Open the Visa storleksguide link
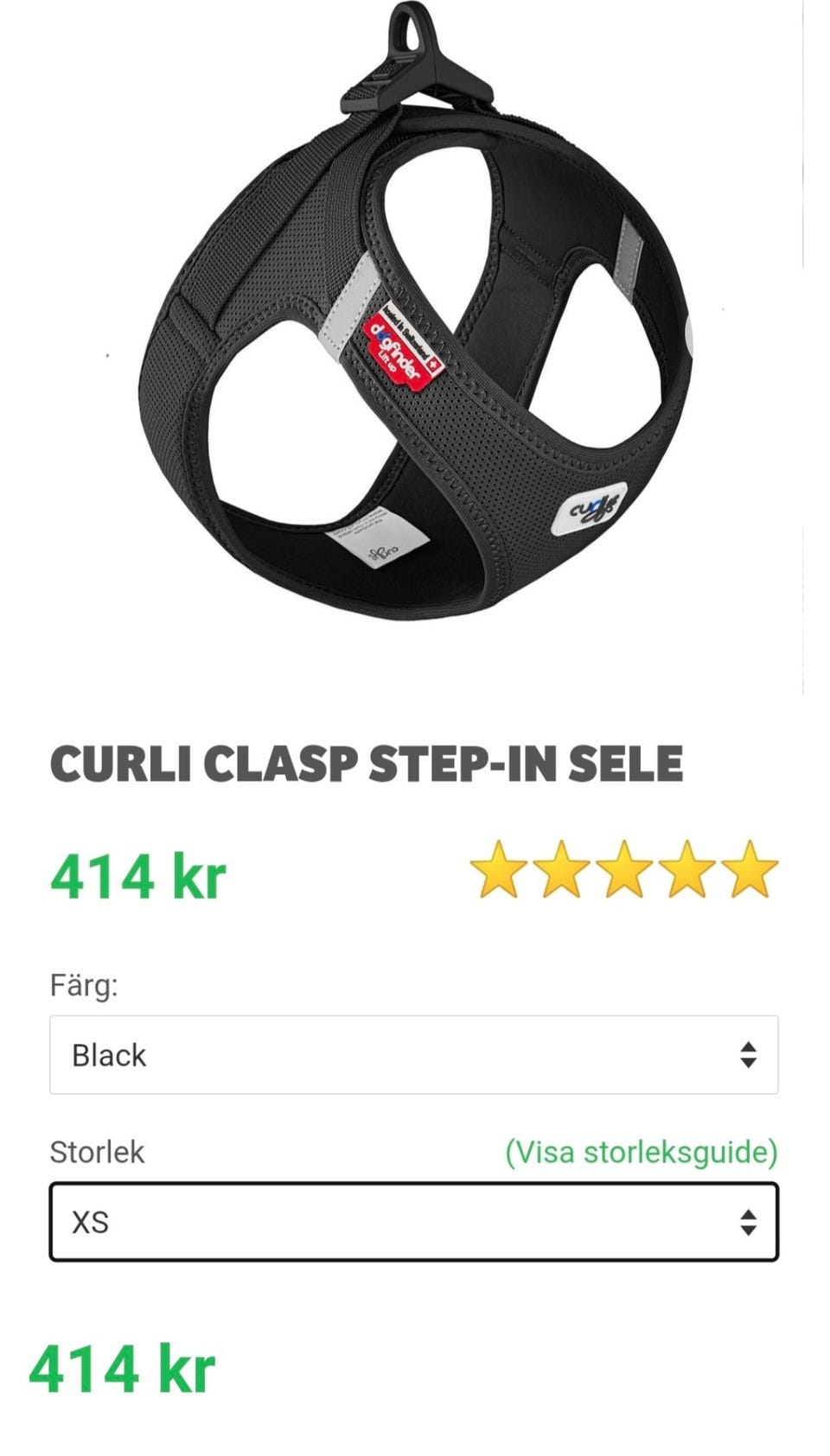 (x=642, y=1152)
